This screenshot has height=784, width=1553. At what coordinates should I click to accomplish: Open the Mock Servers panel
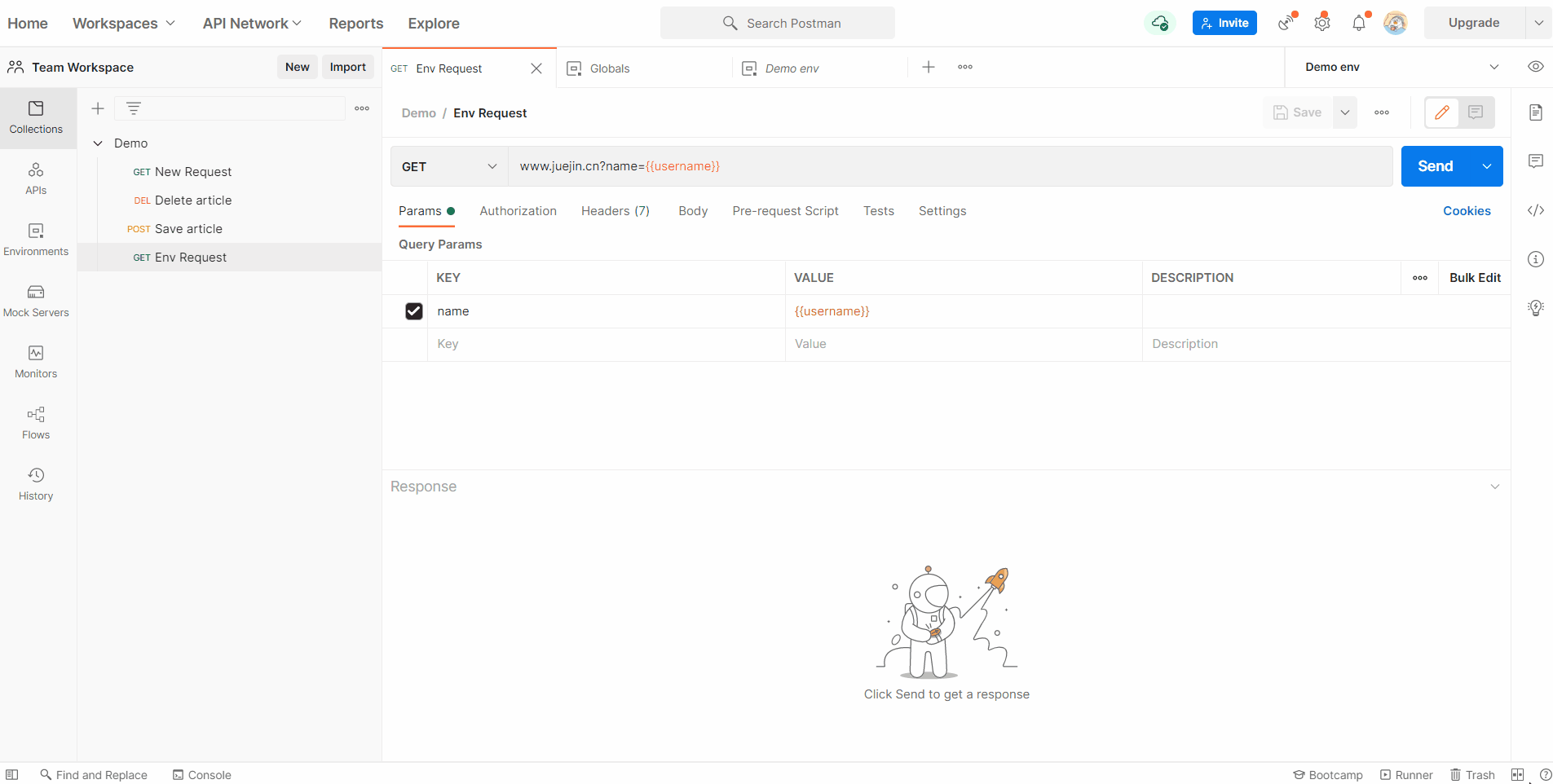[x=36, y=302]
